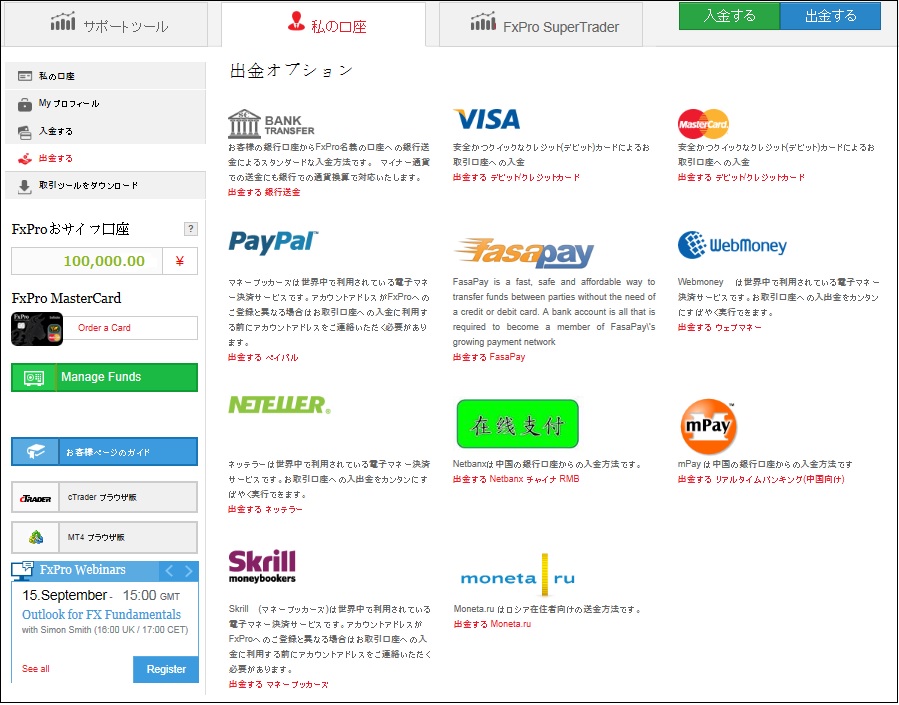
Task: Click the green Chinese online payment logo
Action: click(x=518, y=424)
